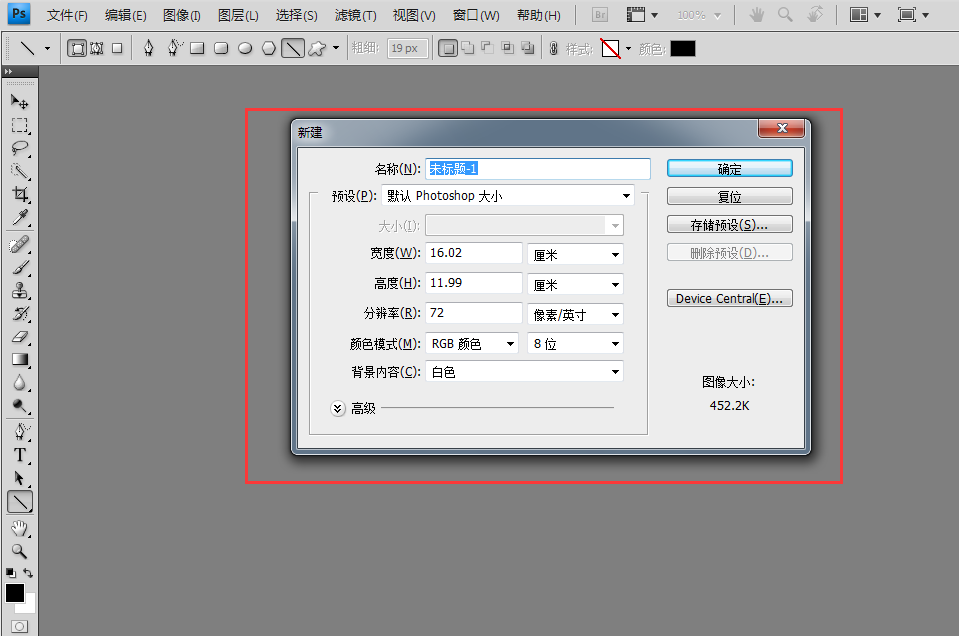Open the 文件(F) menu

point(67,15)
